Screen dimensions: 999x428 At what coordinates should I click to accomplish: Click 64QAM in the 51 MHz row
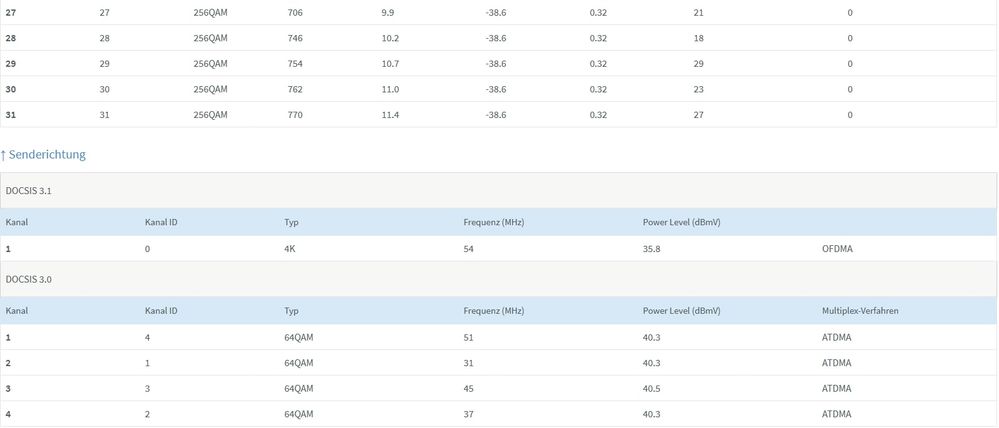[299, 338]
